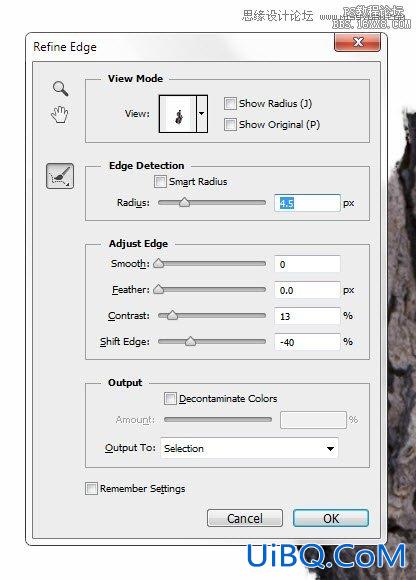
Task: Click the Feather slider handle
Action: click(159, 289)
